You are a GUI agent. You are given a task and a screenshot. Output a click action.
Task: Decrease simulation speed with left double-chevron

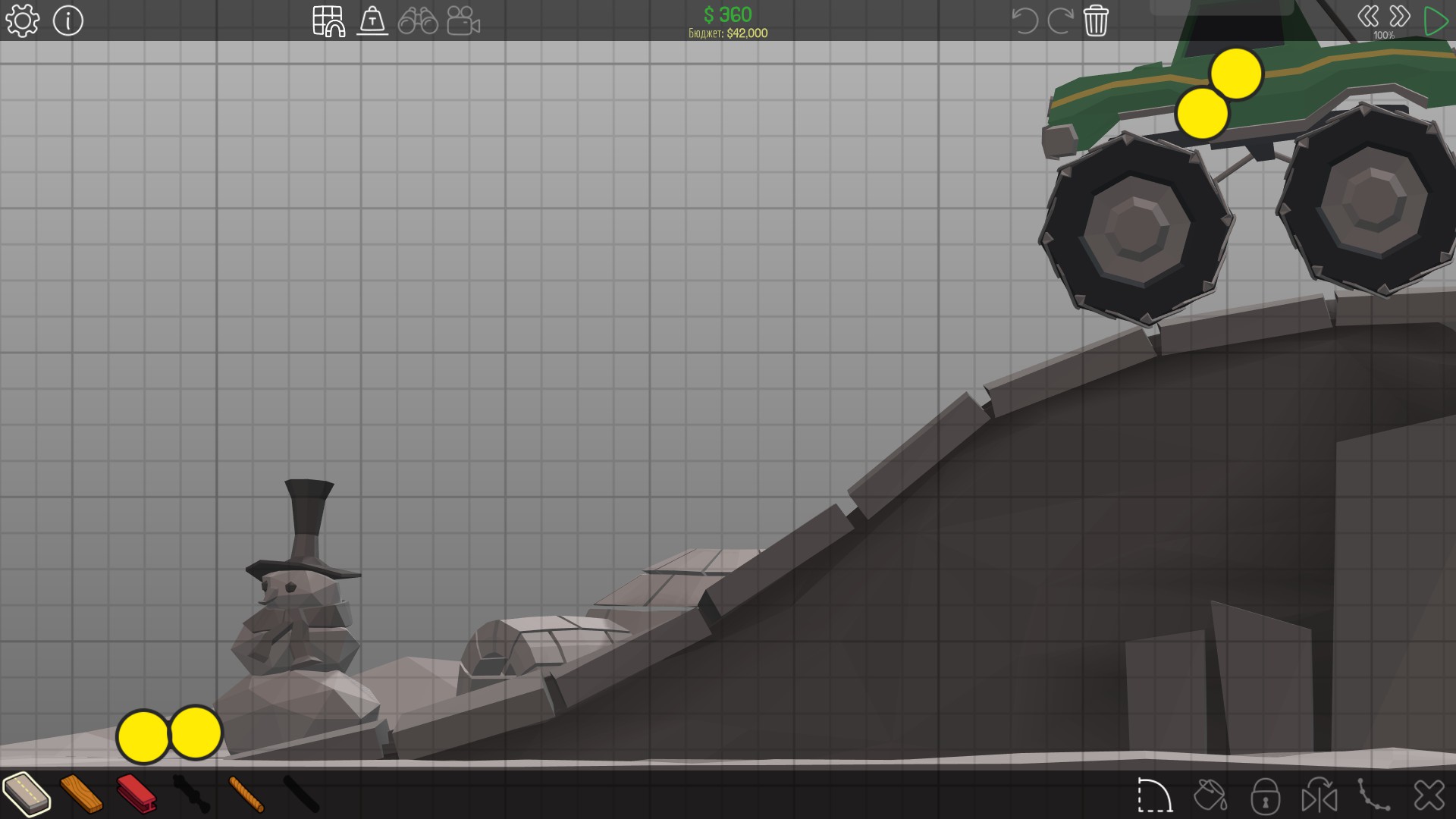pos(1368,17)
